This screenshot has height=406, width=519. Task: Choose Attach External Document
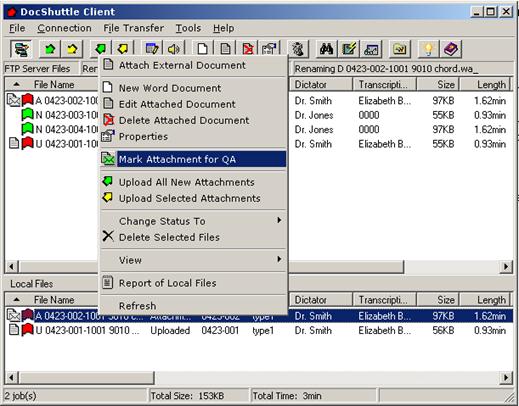tap(193, 65)
